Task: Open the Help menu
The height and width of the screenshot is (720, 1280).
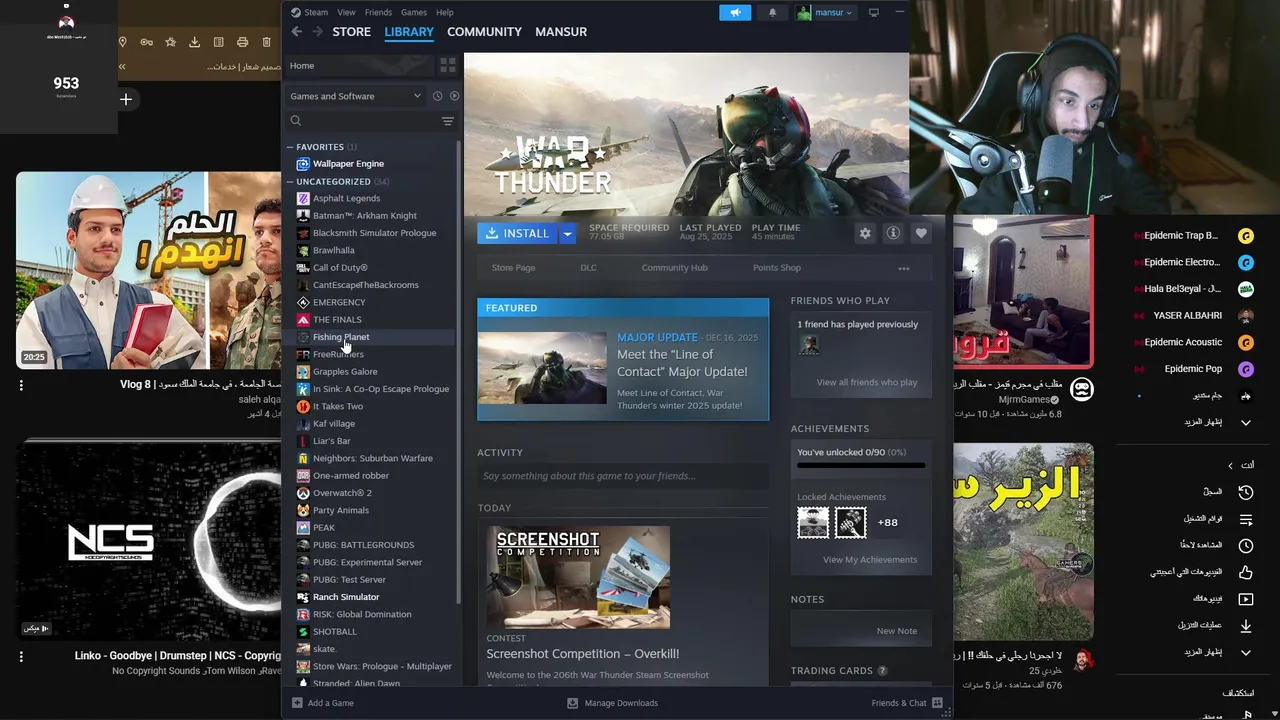Action: pyautogui.click(x=445, y=12)
